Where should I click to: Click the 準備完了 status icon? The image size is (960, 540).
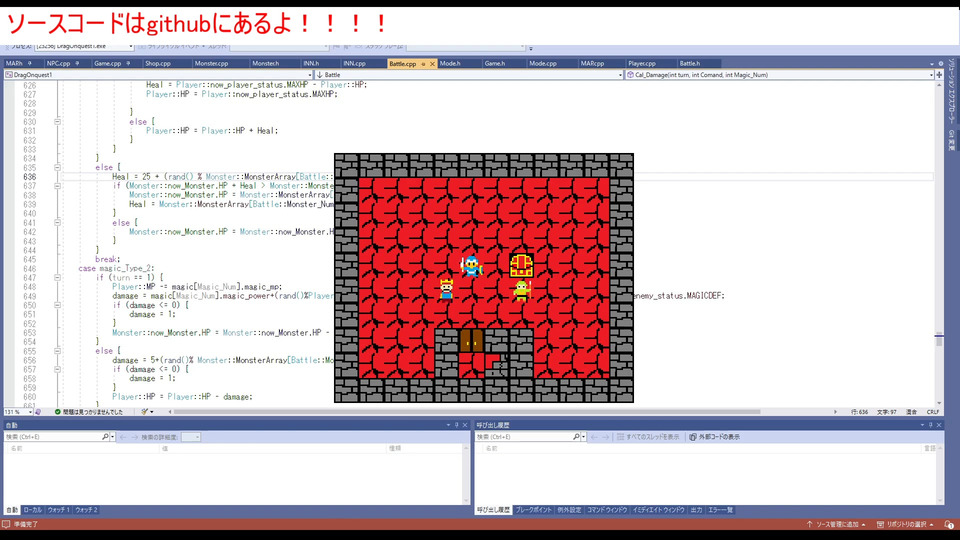(x=6, y=525)
